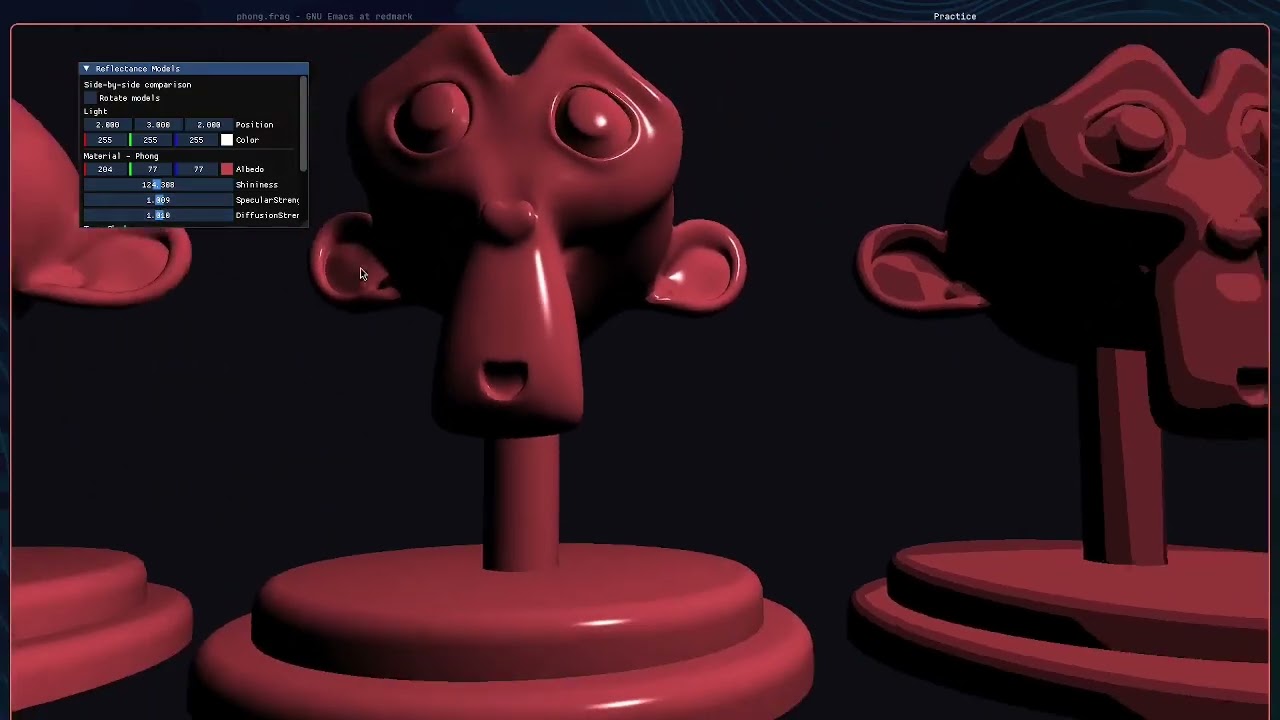The image size is (1280, 720).
Task: Edit Albedo blue channel value 77
Action: 196,169
